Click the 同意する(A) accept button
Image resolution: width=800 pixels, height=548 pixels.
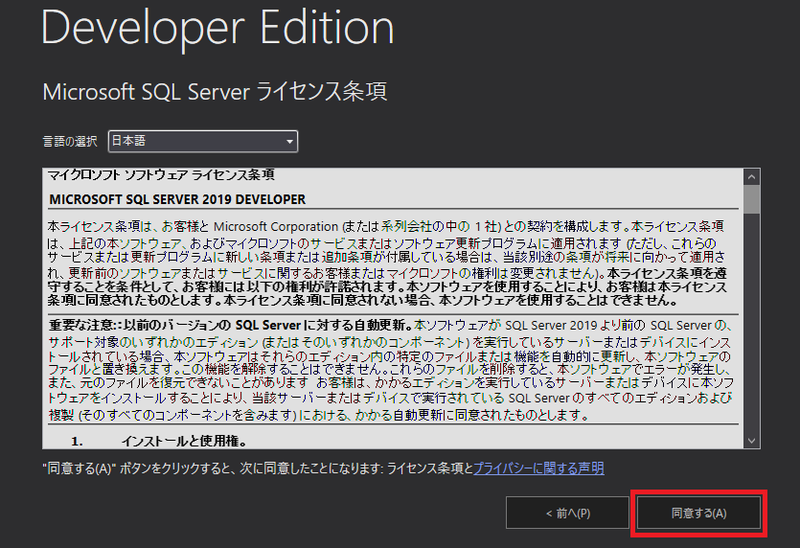[698, 513]
